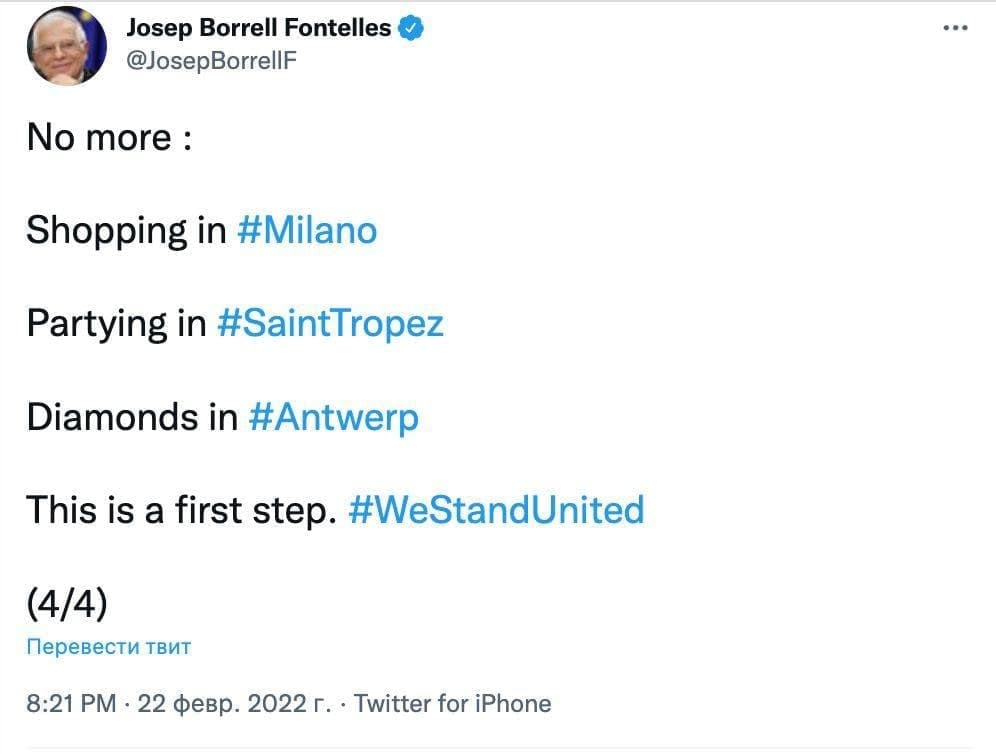Open the @JosepBorrellF handle link
The width and height of the screenshot is (996, 754).
point(211,61)
